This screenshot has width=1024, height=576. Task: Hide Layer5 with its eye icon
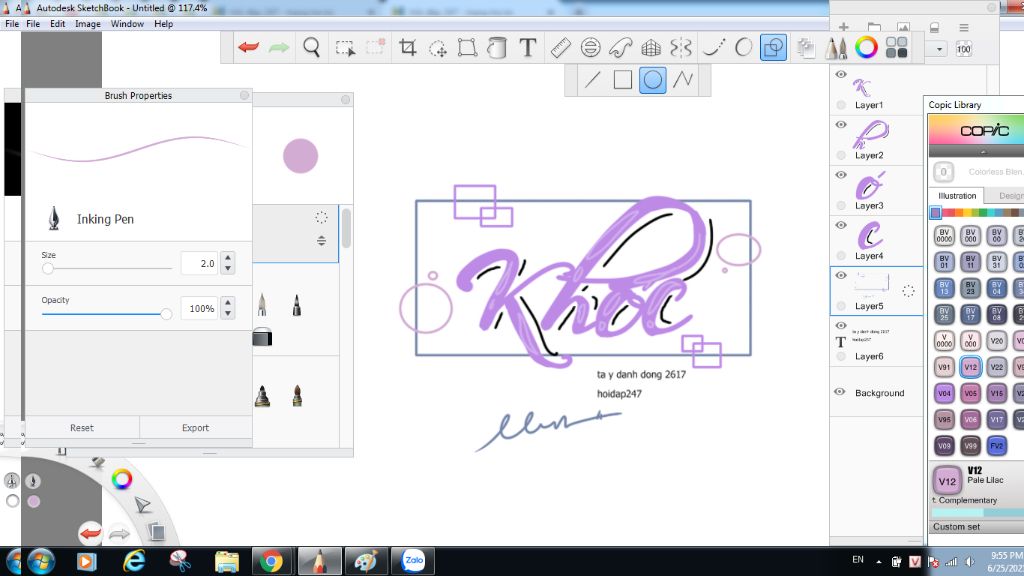coord(841,276)
